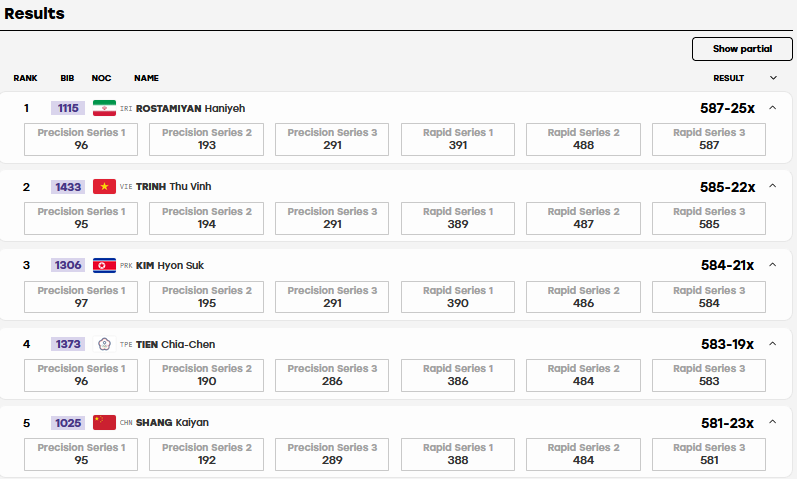Click the Vietnam flag icon

(104, 187)
